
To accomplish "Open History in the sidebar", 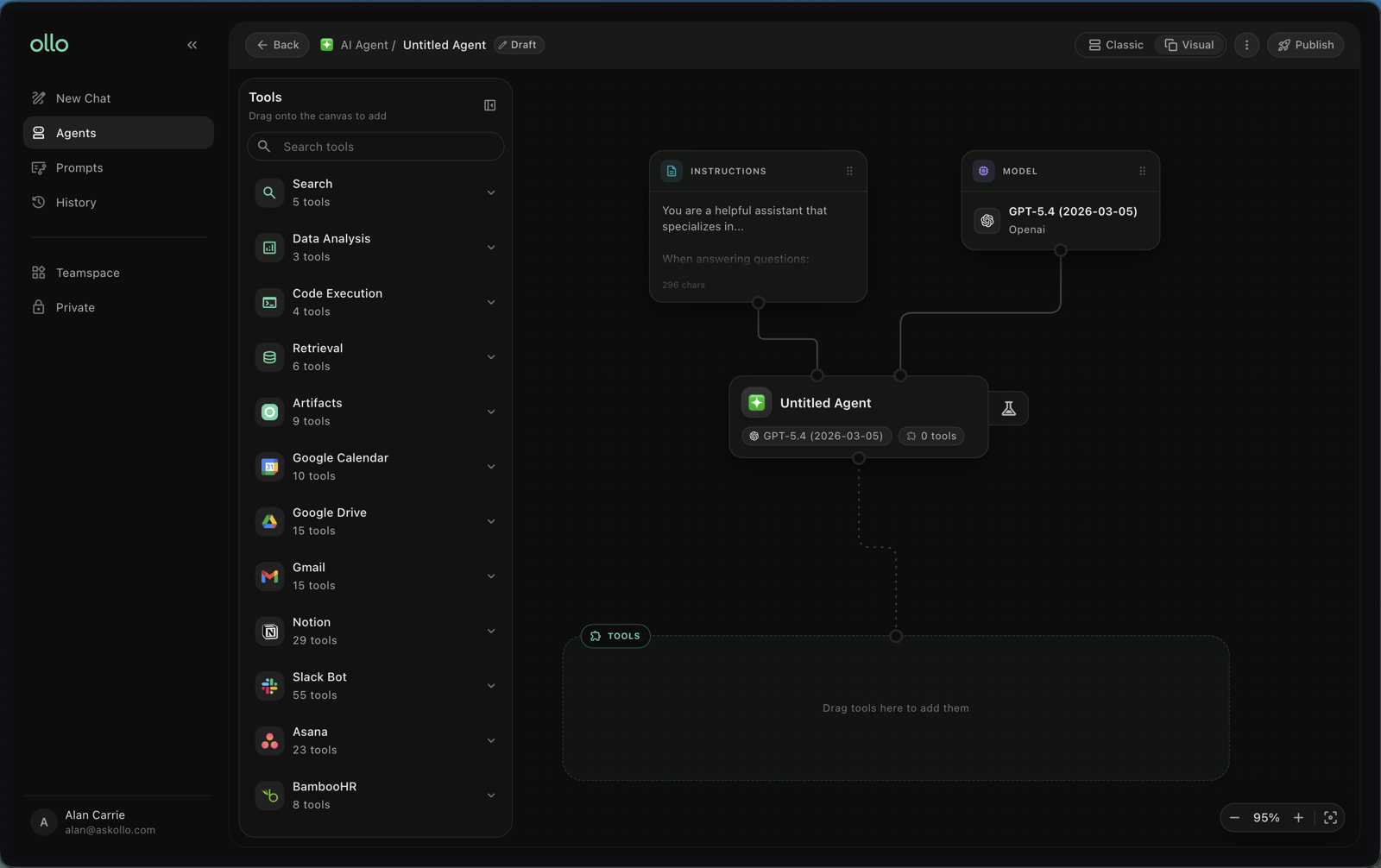I will coord(118,203).
